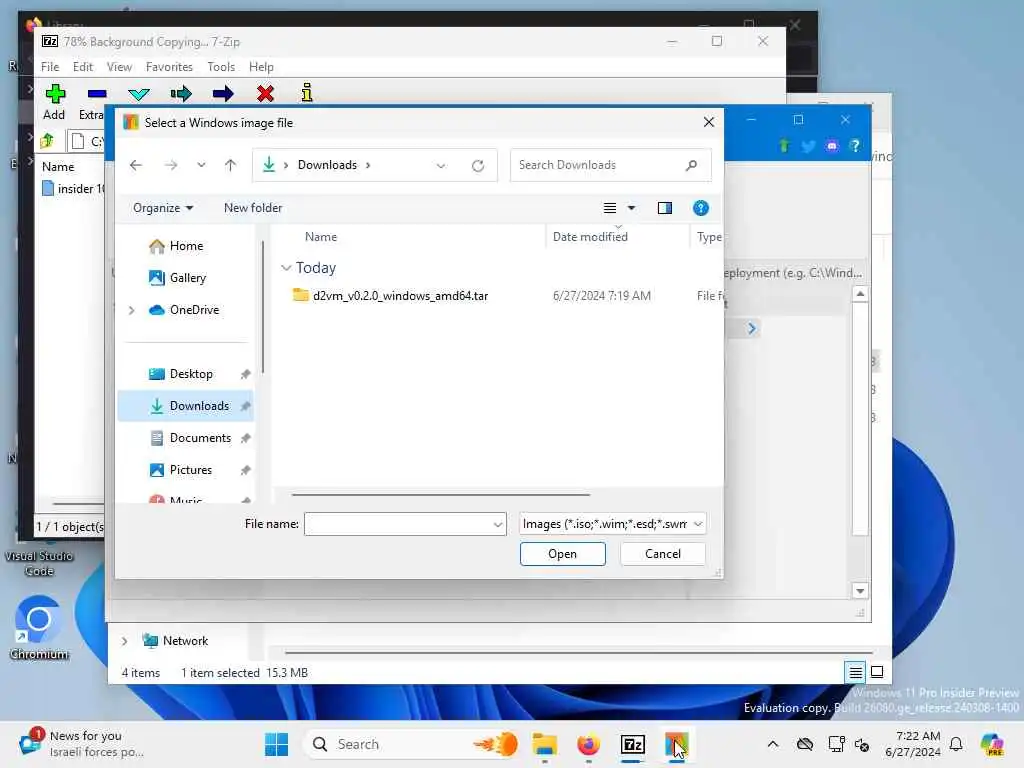Click the search magnifier icon in dialog
Viewport: 1024px width, 768px height.
click(x=691, y=165)
